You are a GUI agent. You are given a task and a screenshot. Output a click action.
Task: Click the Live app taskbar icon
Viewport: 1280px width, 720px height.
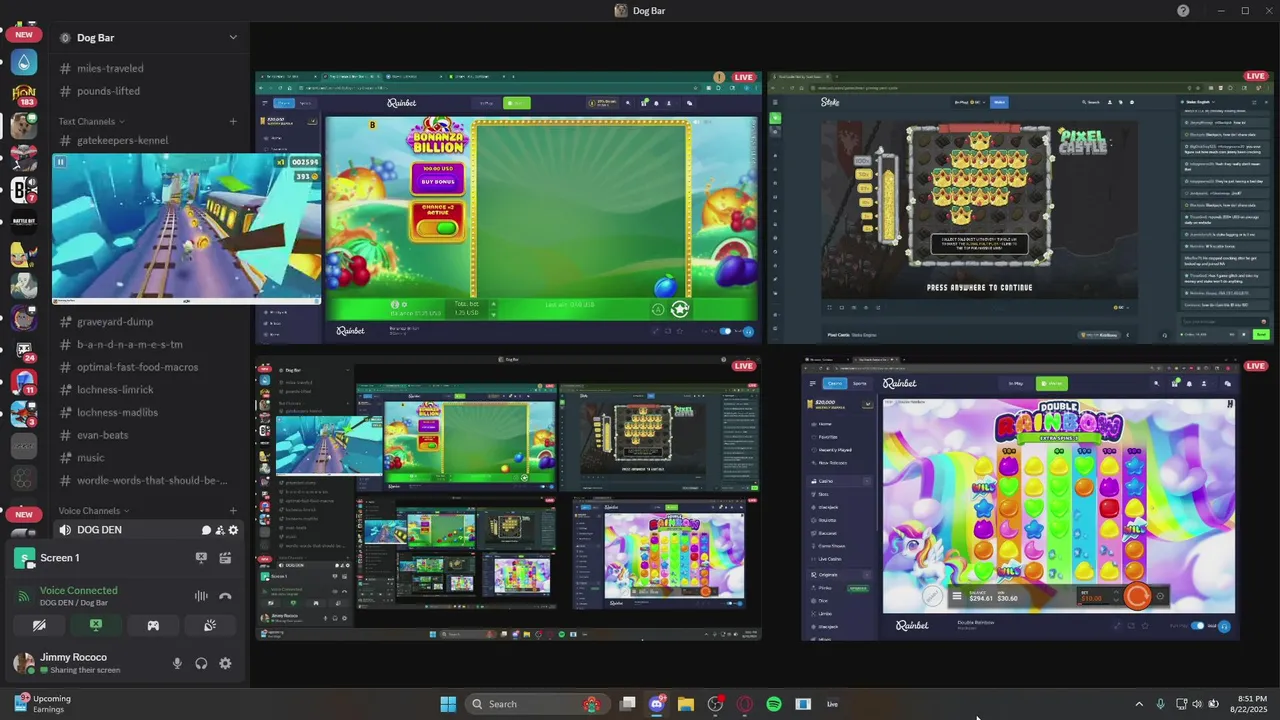tap(832, 704)
